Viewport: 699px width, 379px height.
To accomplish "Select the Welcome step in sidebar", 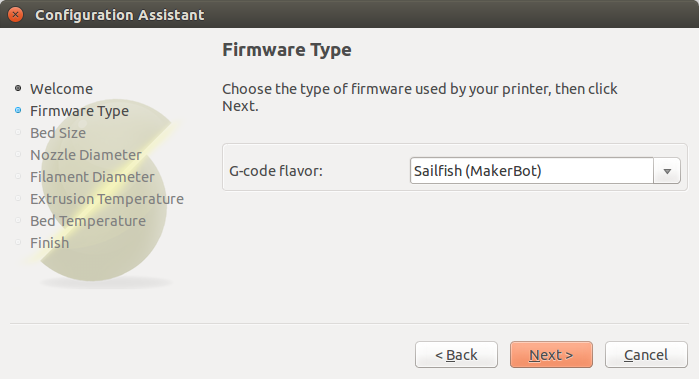I will 62,89.
